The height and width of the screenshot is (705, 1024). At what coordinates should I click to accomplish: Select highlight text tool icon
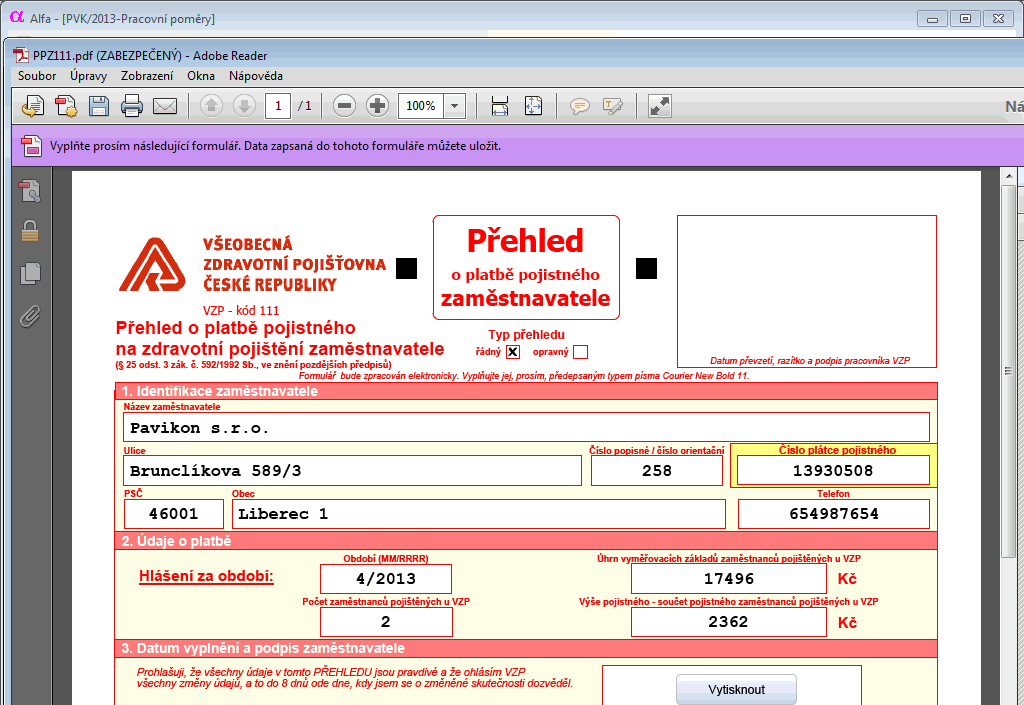[613, 106]
